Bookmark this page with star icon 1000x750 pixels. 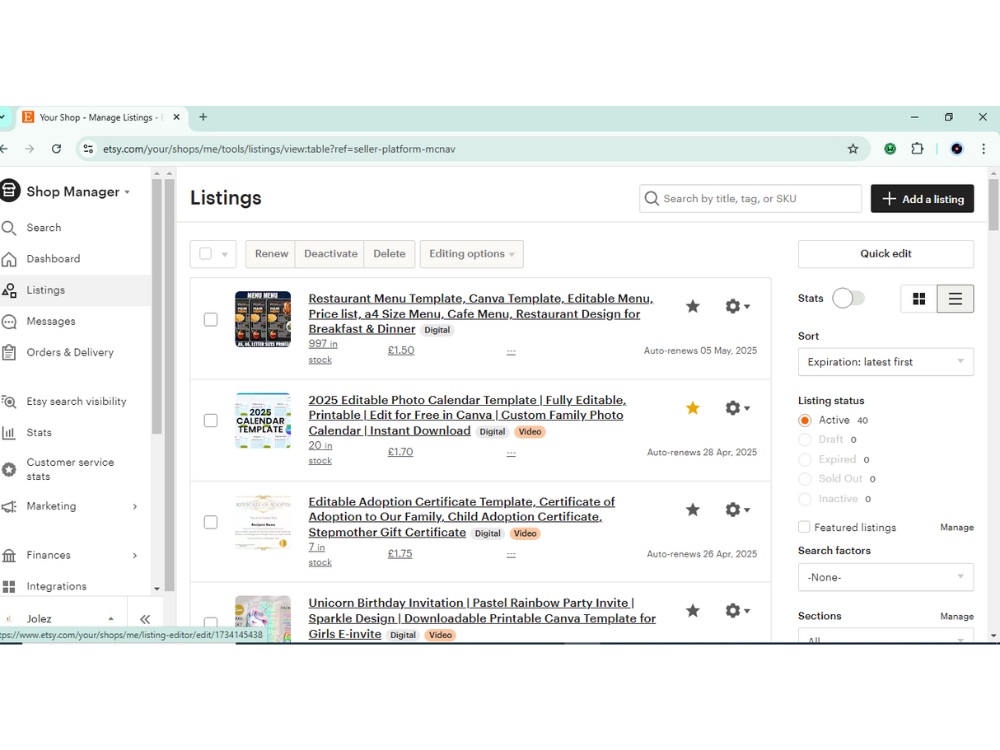point(853,149)
